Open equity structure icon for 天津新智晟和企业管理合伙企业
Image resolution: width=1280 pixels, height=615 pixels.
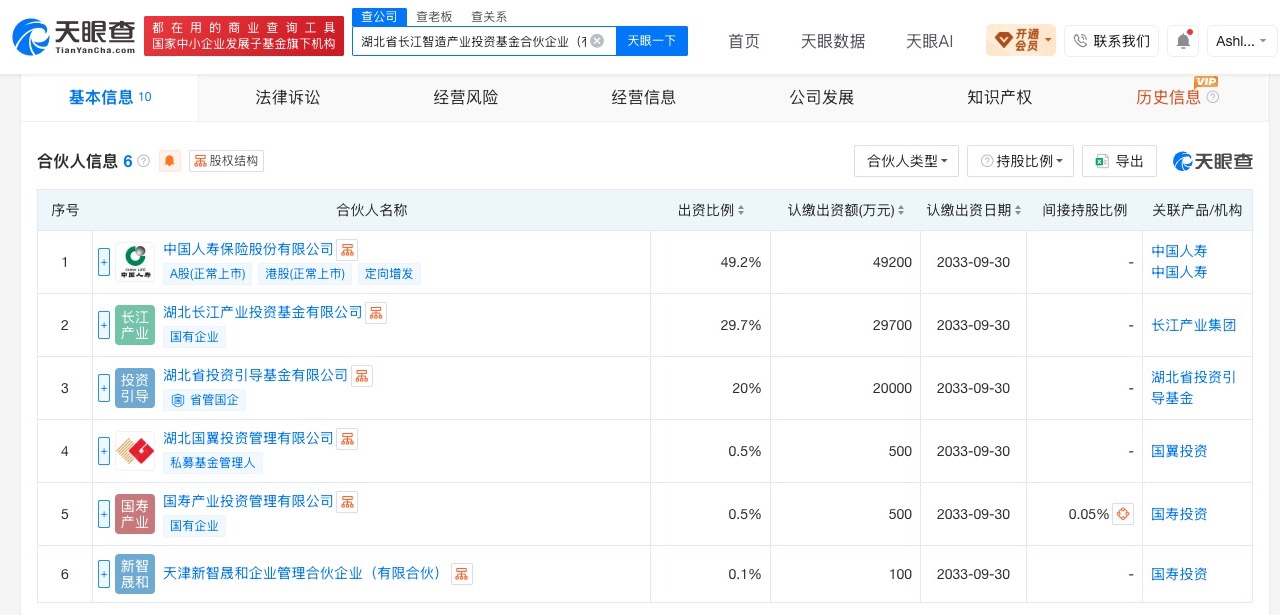[462, 573]
